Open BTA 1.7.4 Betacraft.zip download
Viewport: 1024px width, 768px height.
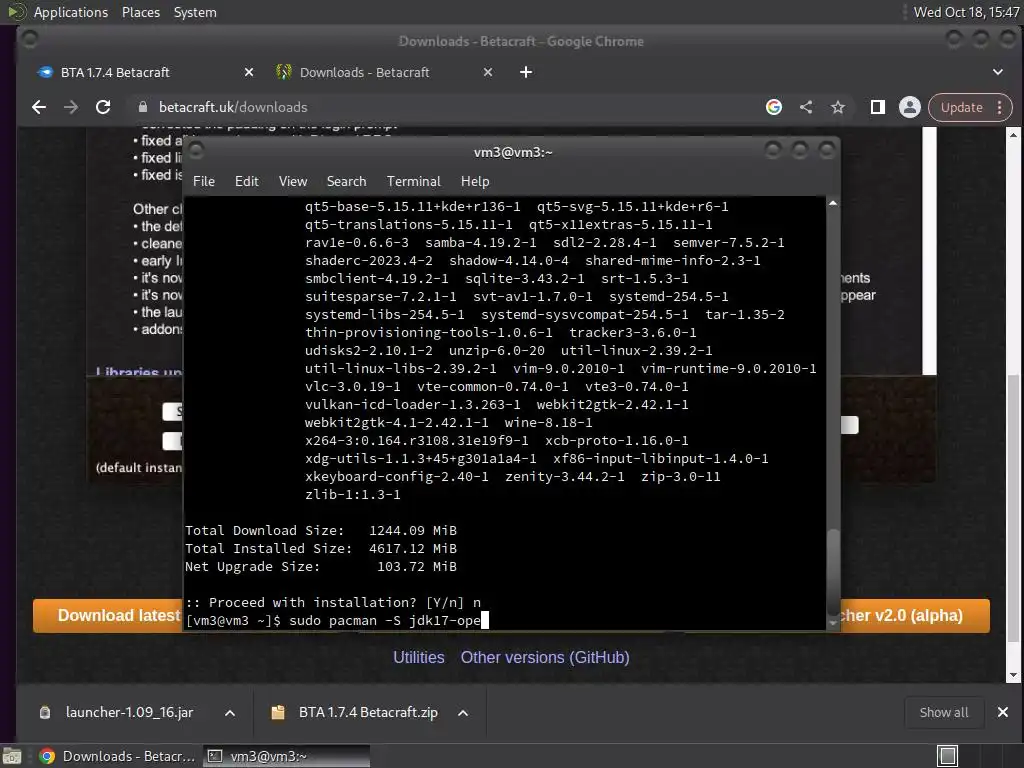(x=368, y=712)
